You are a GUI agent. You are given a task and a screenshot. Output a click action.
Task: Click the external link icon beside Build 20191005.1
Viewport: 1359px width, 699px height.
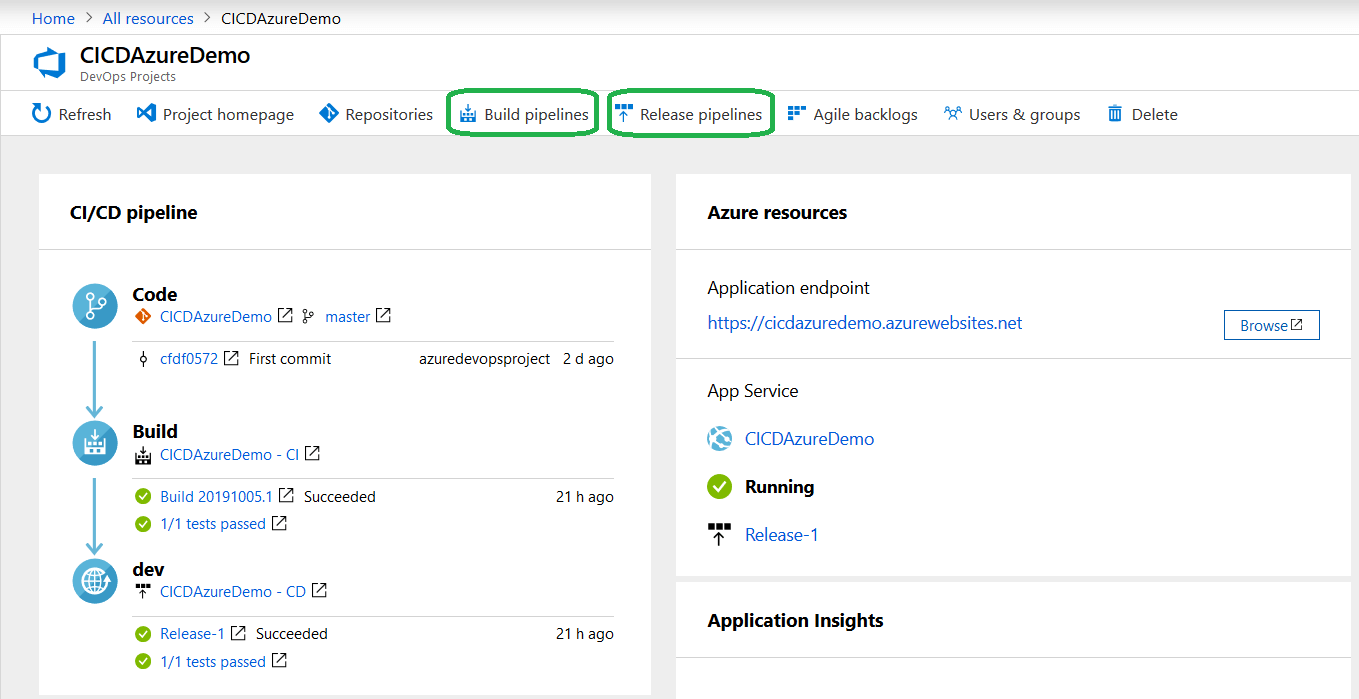(286, 495)
